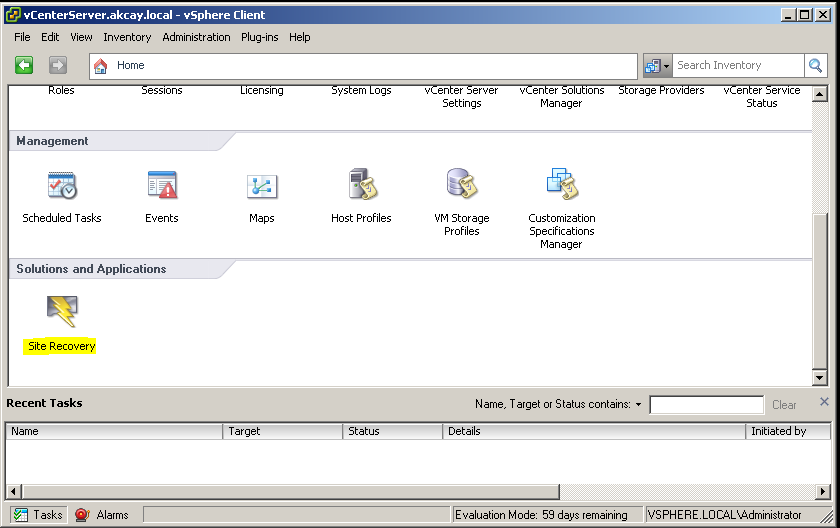Click the grey forward navigation arrow
The height and width of the screenshot is (528, 840).
coord(58,65)
